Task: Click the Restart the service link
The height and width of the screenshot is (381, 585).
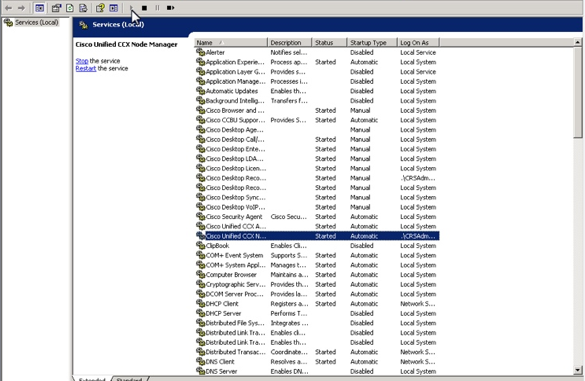Action: pos(86,68)
